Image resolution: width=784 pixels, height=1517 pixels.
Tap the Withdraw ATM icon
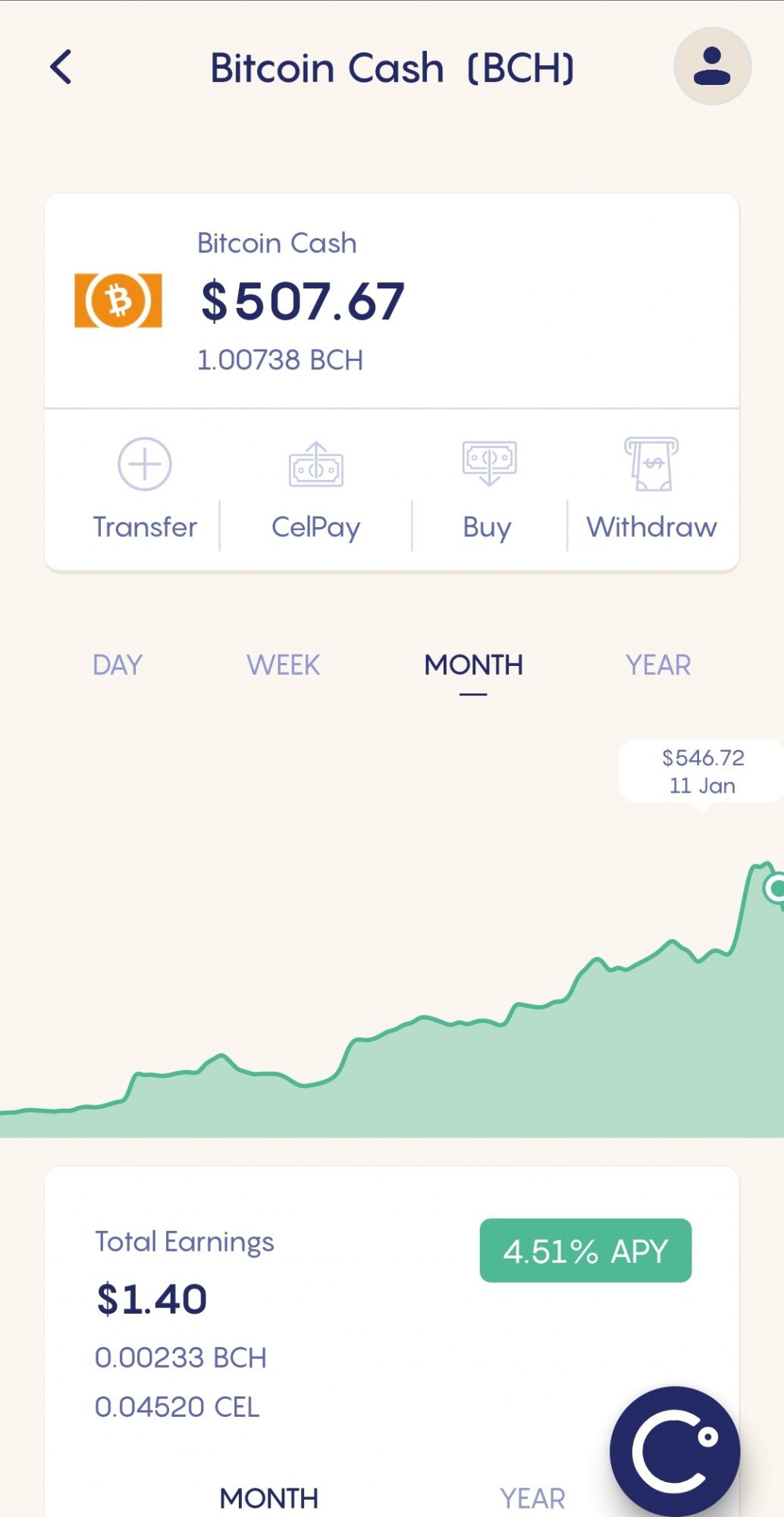[x=651, y=463]
